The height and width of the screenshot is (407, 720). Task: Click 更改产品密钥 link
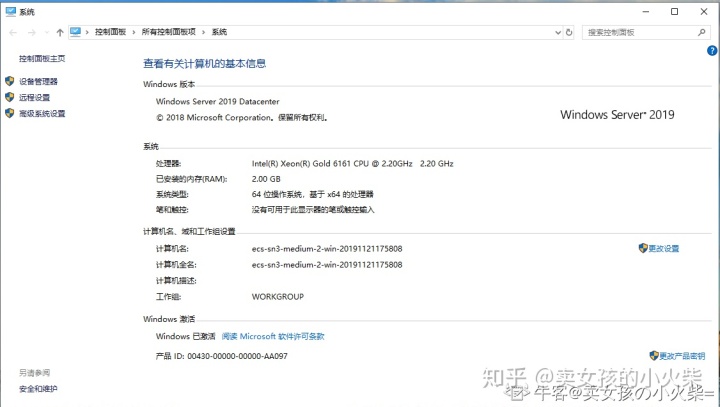pyautogui.click(x=682, y=356)
